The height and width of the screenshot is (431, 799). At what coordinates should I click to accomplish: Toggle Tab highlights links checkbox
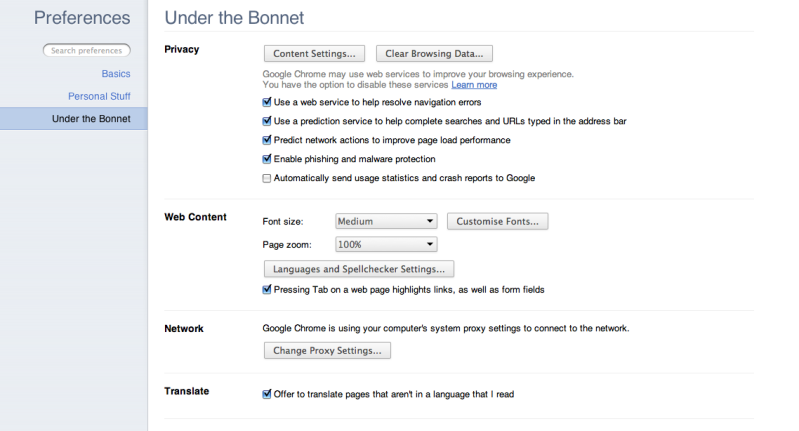[267, 290]
